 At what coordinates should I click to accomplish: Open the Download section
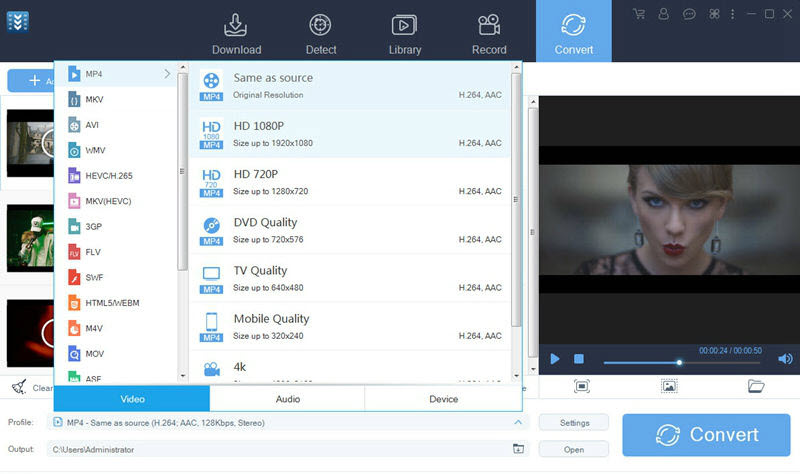[x=236, y=34]
